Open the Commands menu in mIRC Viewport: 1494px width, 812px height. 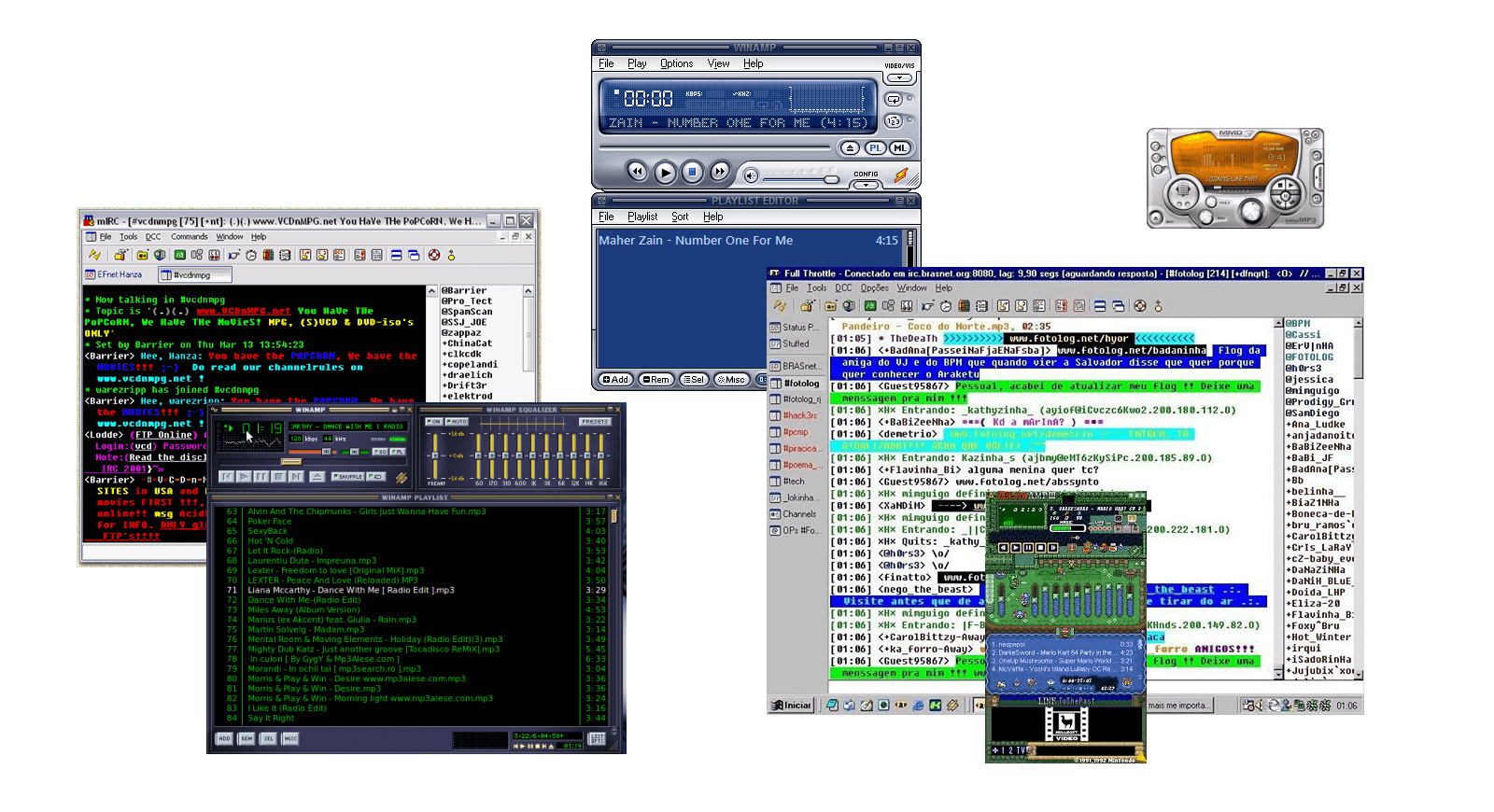point(190,237)
